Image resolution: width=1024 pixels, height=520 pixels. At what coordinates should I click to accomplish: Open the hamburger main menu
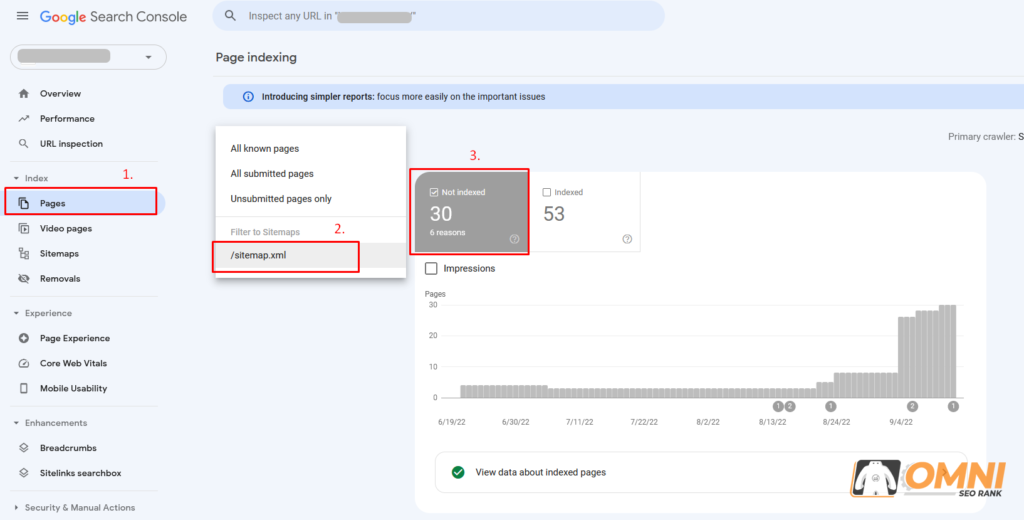[x=22, y=16]
